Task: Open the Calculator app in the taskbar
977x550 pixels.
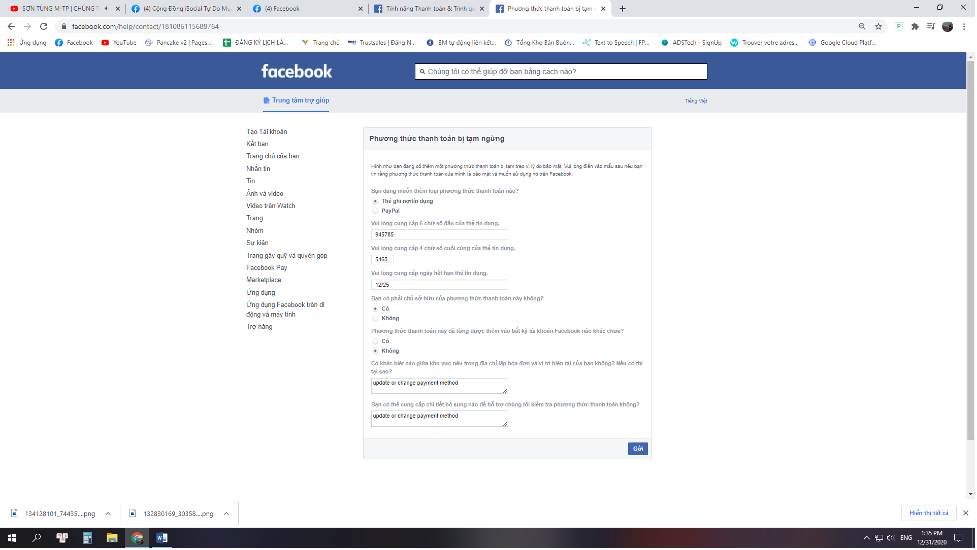Action: coord(87,538)
